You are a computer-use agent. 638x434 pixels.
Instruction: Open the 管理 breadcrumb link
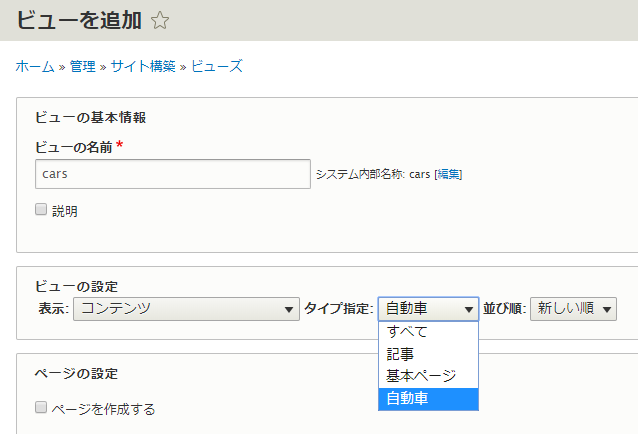82,67
